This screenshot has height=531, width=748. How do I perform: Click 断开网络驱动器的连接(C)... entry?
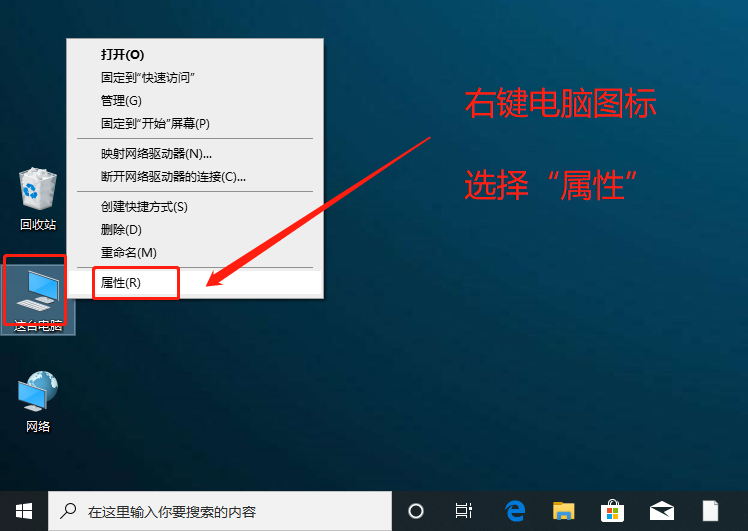tap(173, 176)
